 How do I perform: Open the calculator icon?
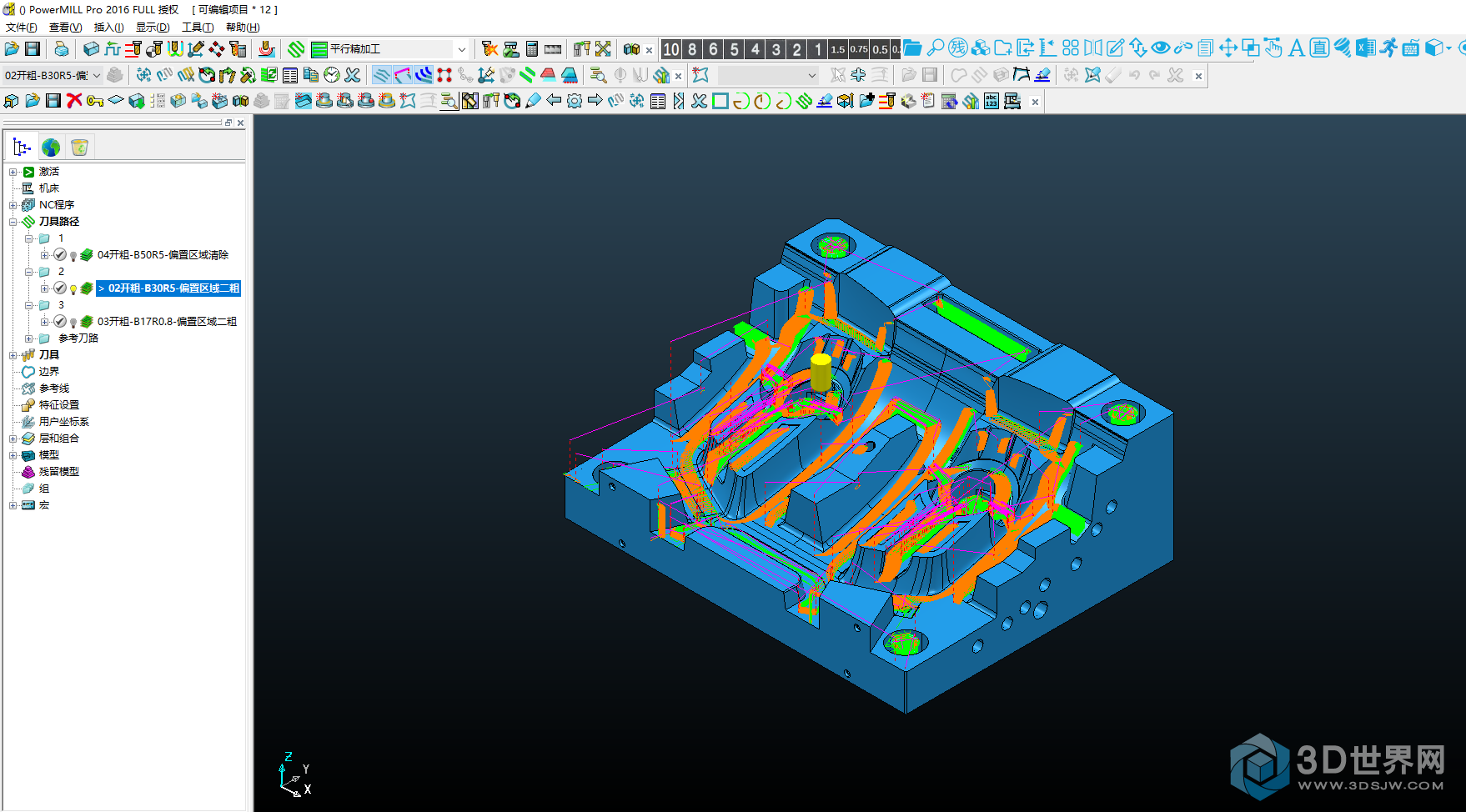[532, 49]
